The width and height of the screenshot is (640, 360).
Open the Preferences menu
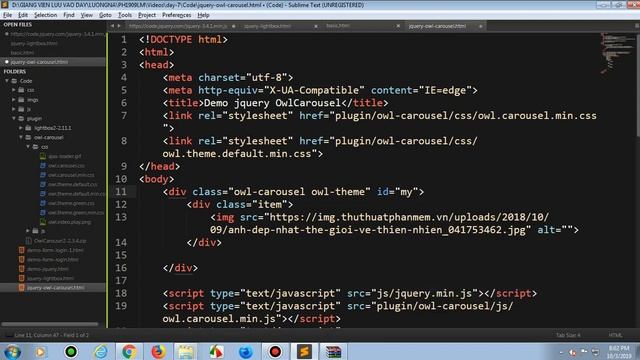tap(176, 15)
